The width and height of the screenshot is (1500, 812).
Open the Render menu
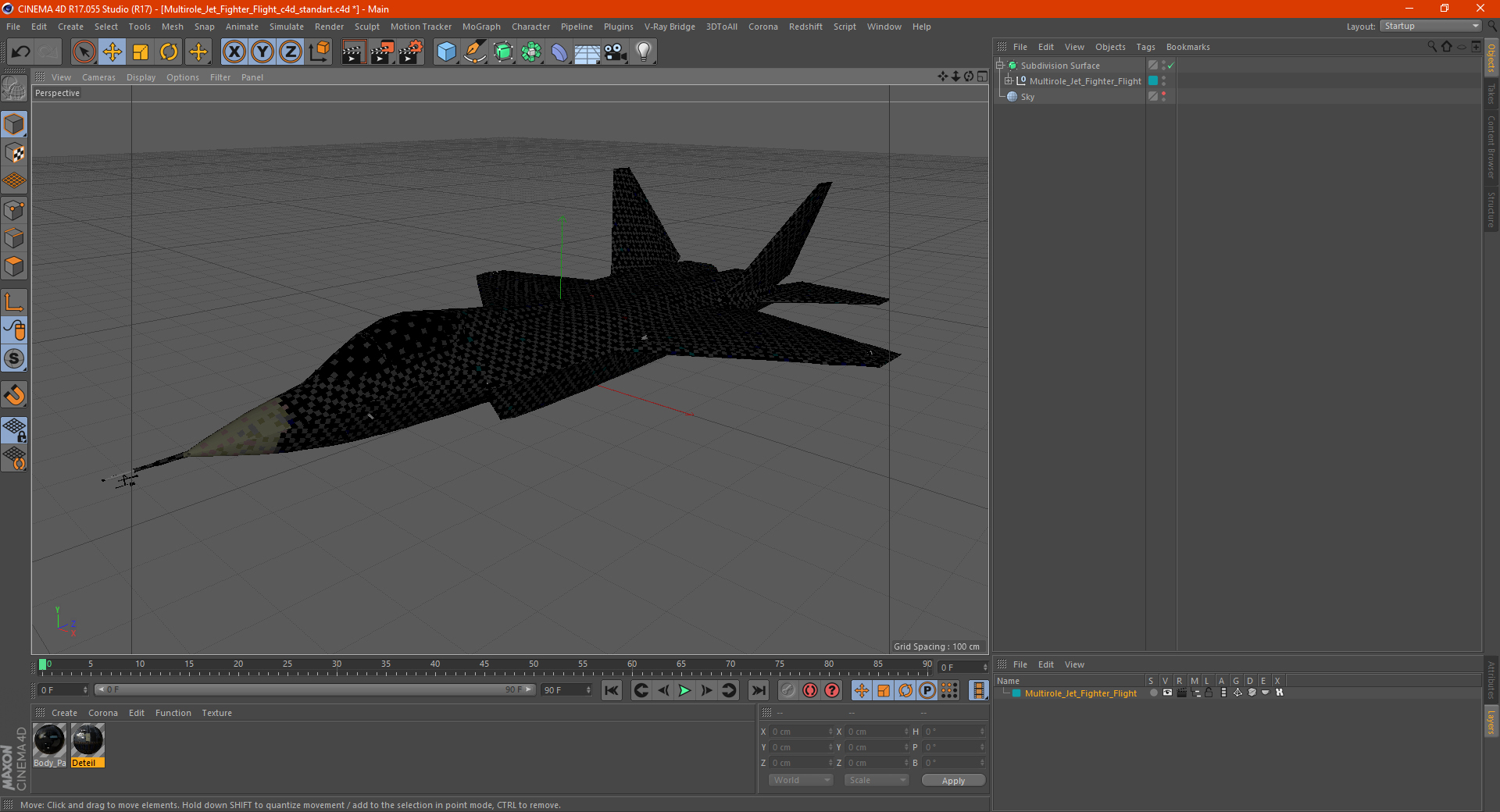click(329, 27)
